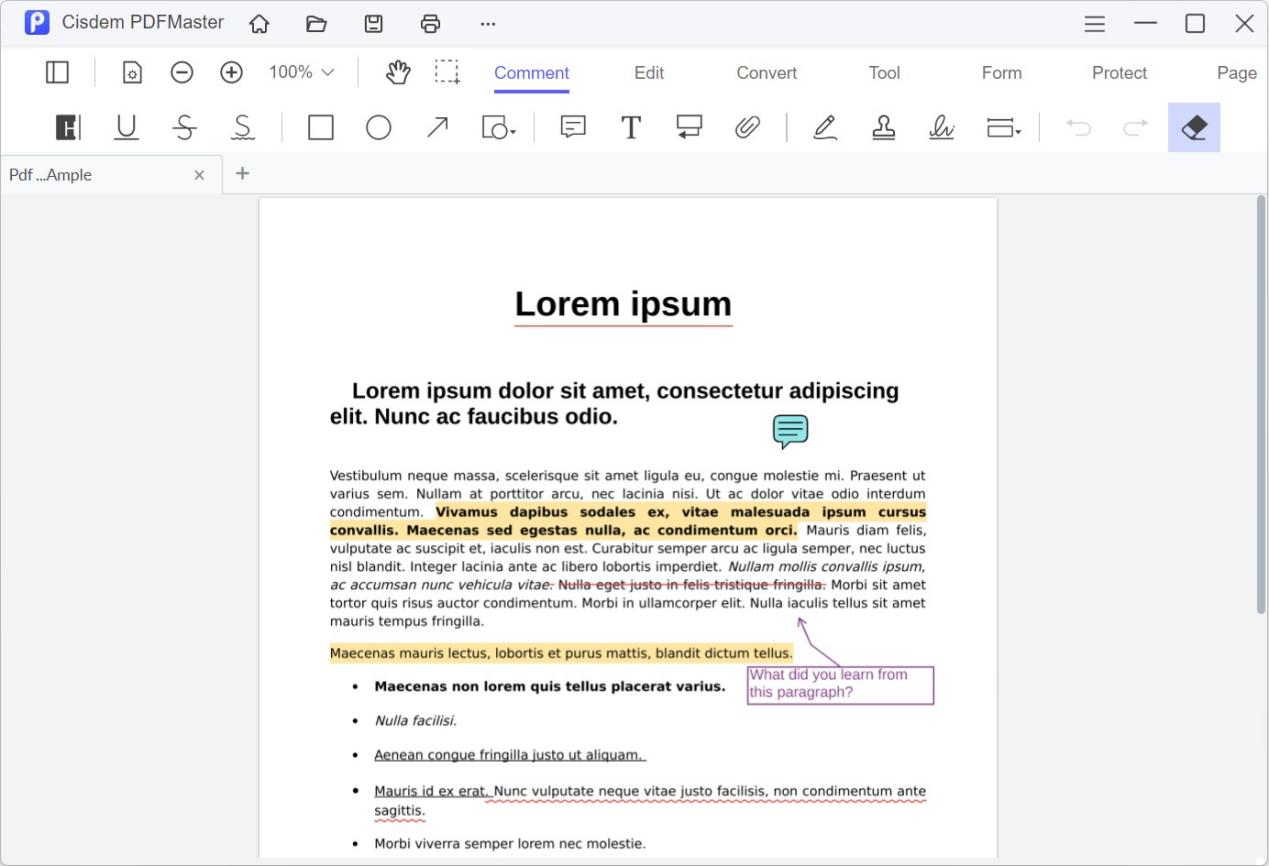
Task: Save the document with the disk icon
Action: (373, 23)
